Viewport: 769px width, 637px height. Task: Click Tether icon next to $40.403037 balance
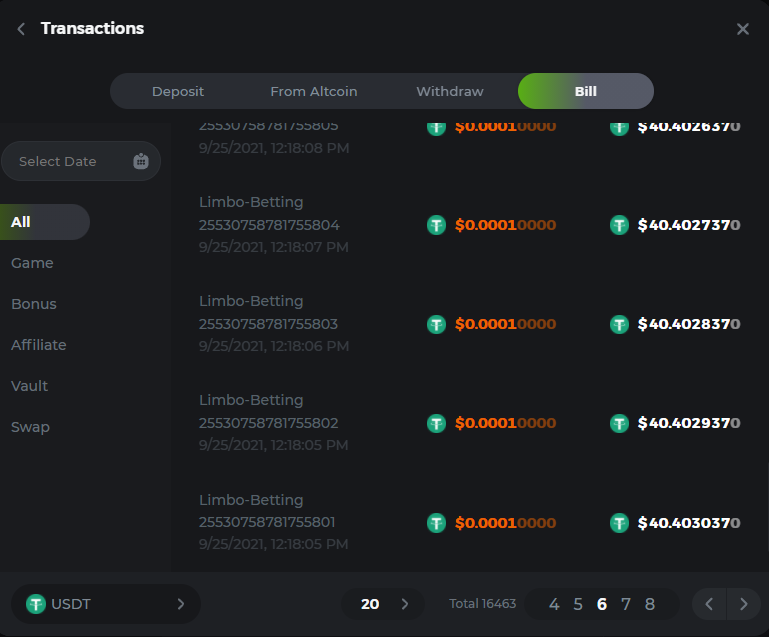tap(620, 523)
